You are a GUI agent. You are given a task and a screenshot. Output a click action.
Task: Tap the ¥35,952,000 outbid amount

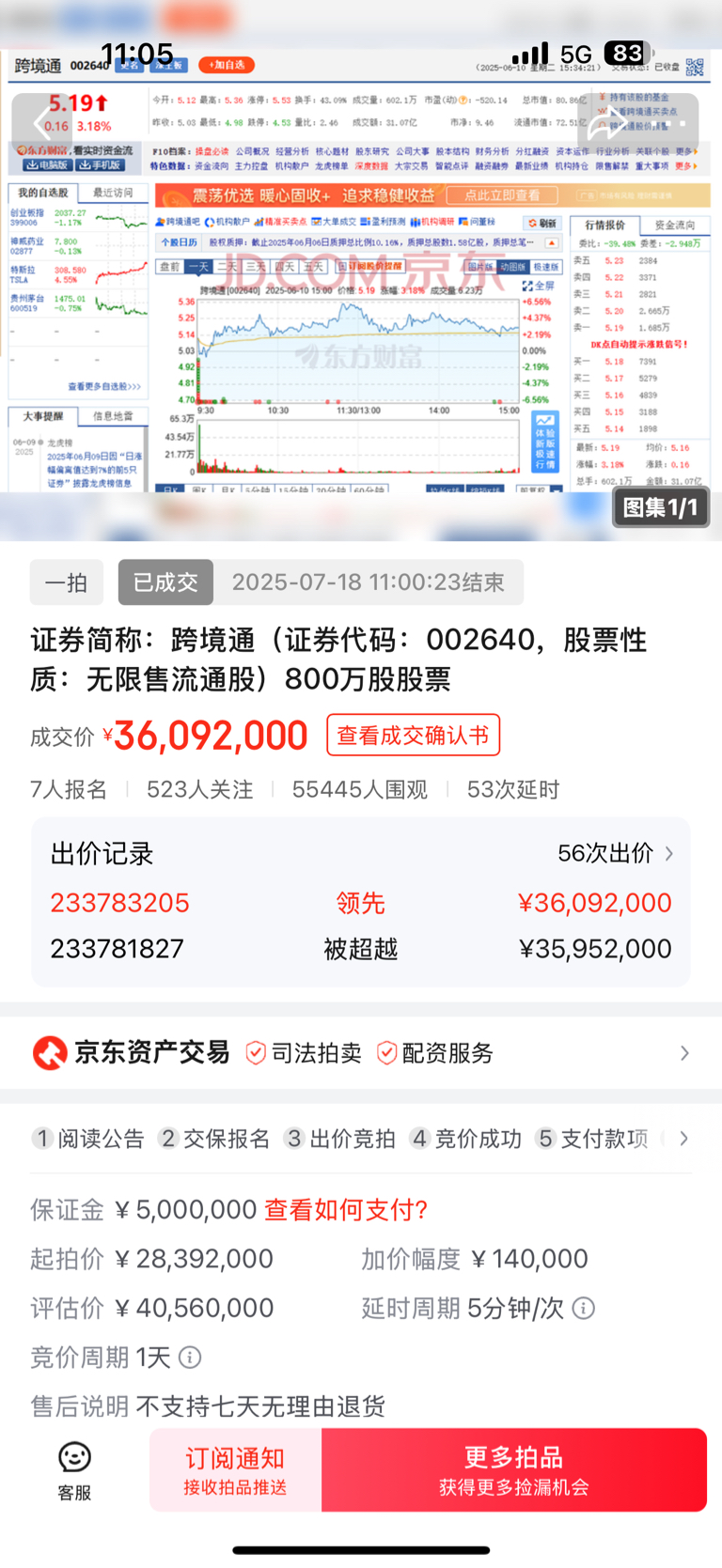[595, 949]
